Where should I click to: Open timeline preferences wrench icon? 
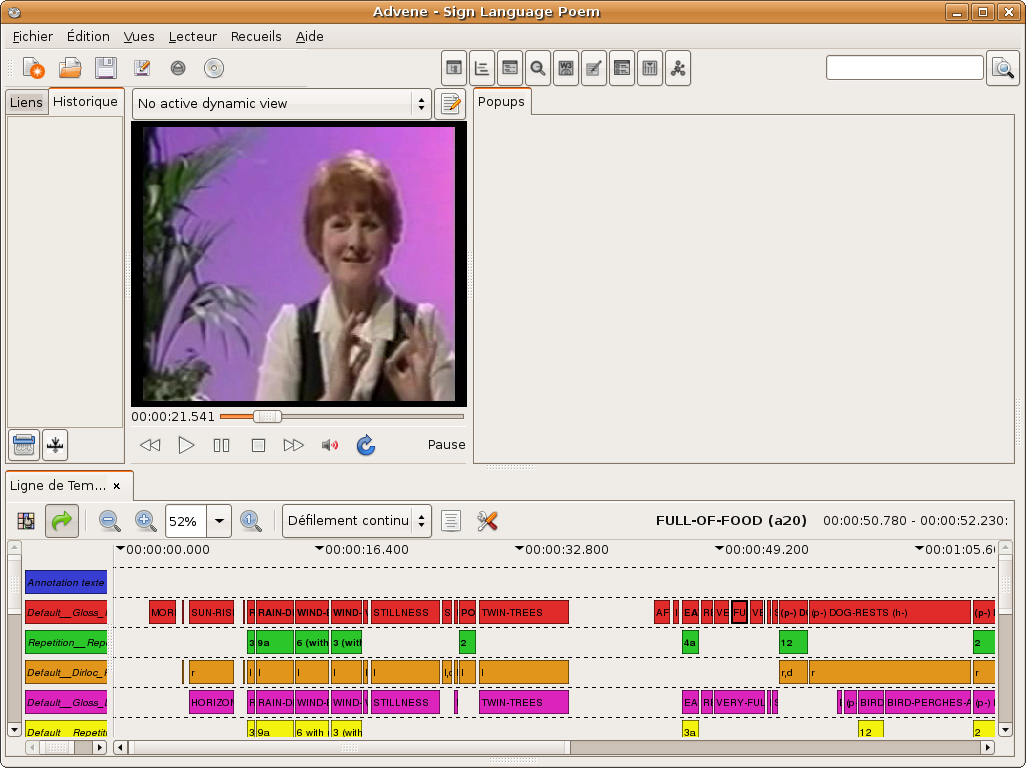click(x=487, y=520)
